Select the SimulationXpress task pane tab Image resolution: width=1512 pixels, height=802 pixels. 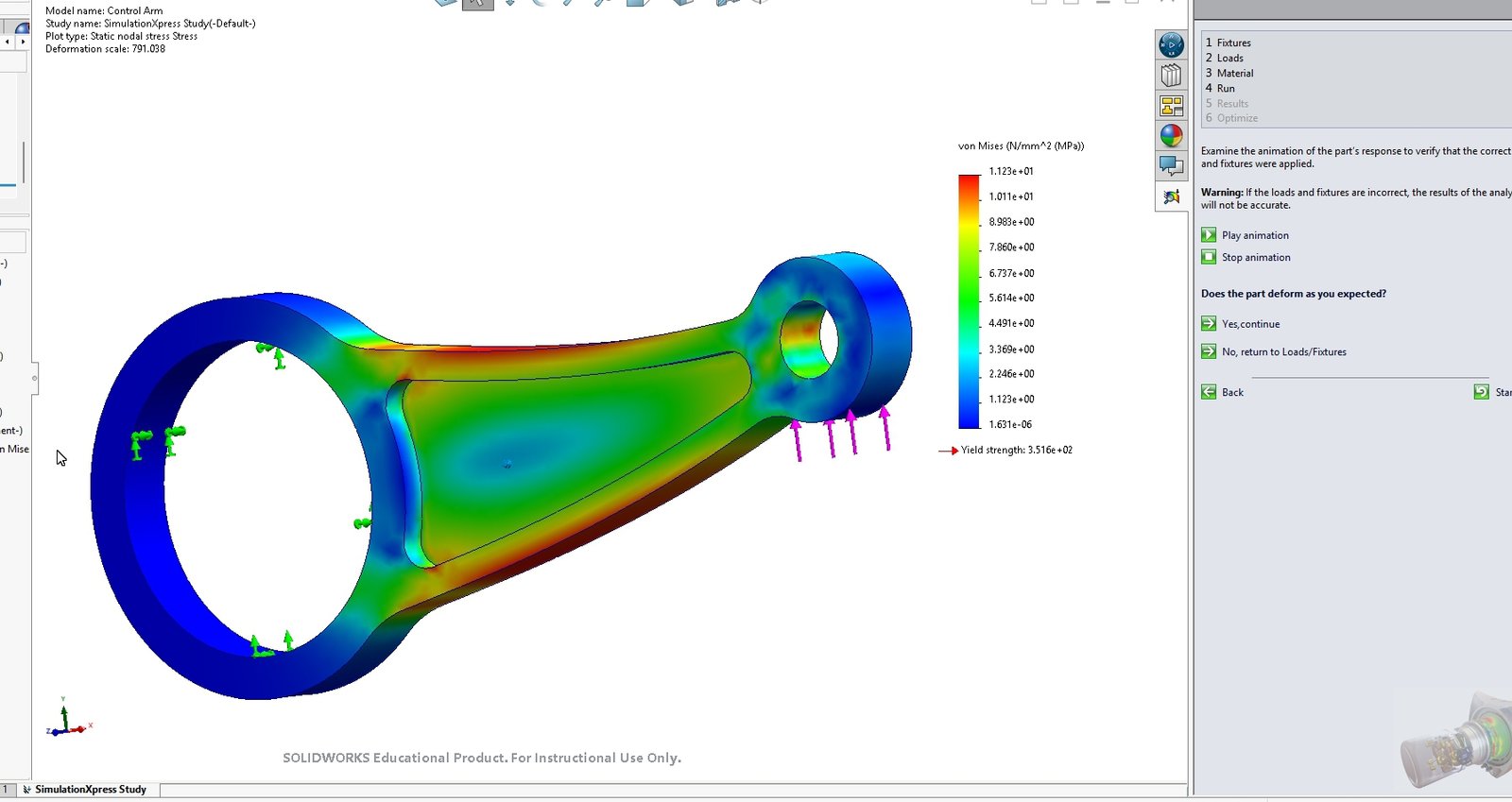coord(1171,196)
